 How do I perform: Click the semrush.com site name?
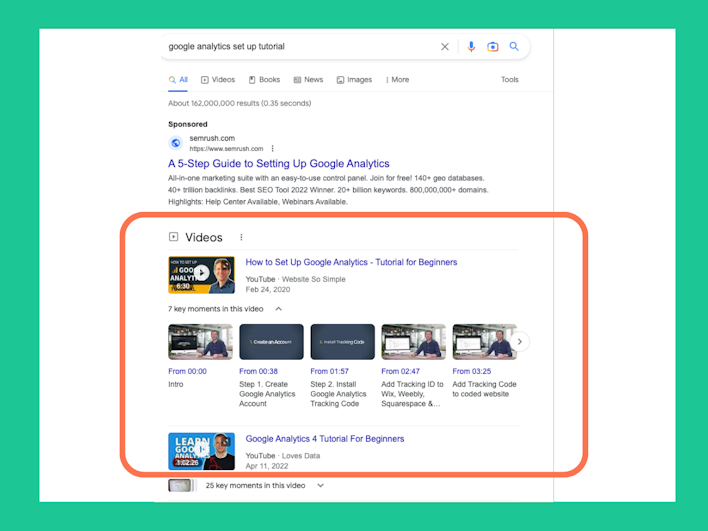click(212, 138)
